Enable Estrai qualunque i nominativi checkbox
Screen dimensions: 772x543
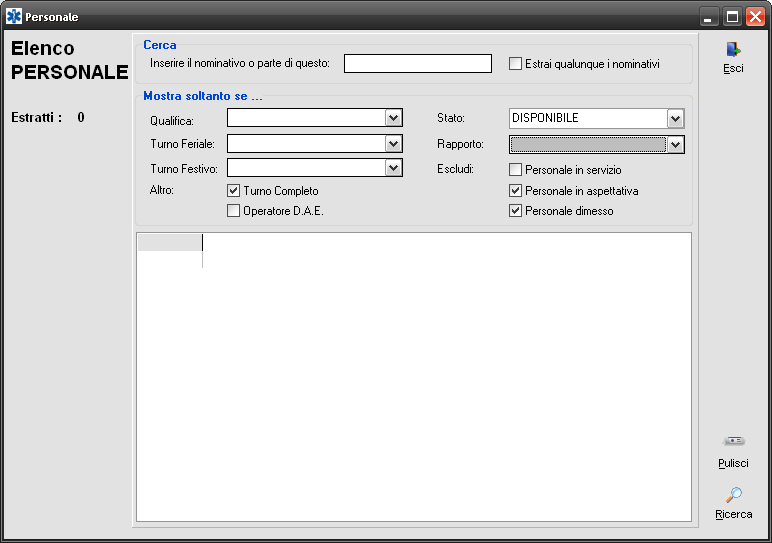(x=516, y=64)
